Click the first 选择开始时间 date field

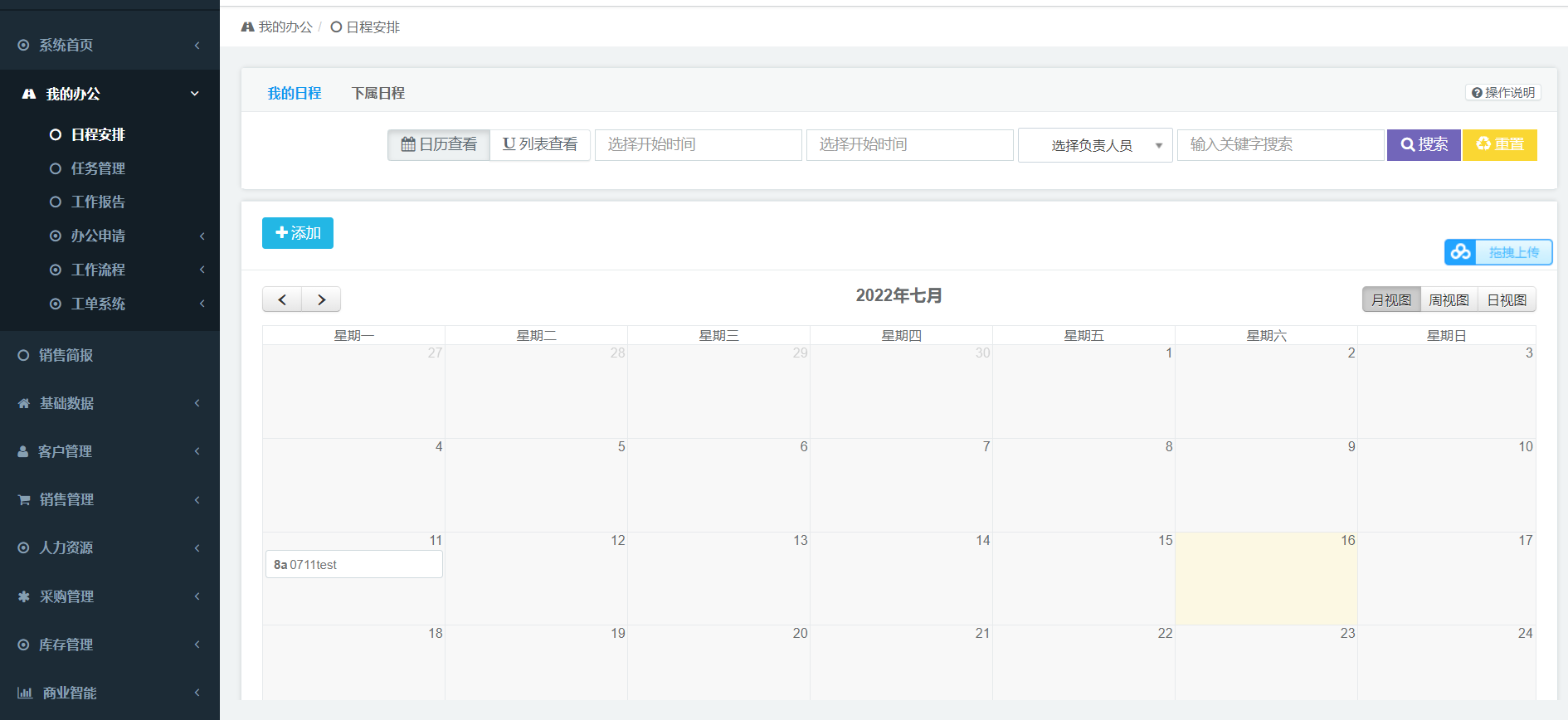click(x=699, y=144)
